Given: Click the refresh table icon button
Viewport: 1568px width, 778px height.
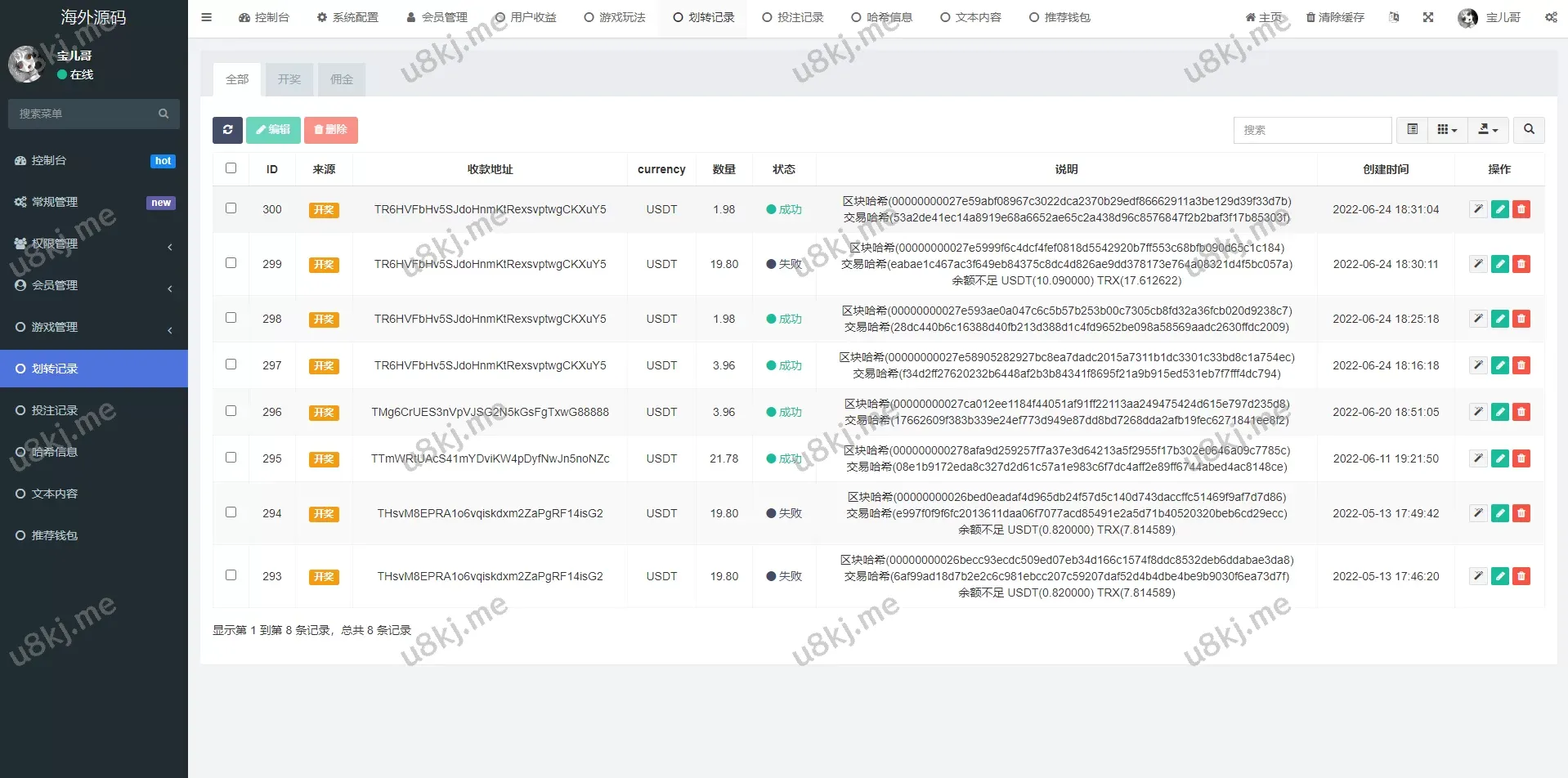Looking at the screenshot, I should pos(227,130).
